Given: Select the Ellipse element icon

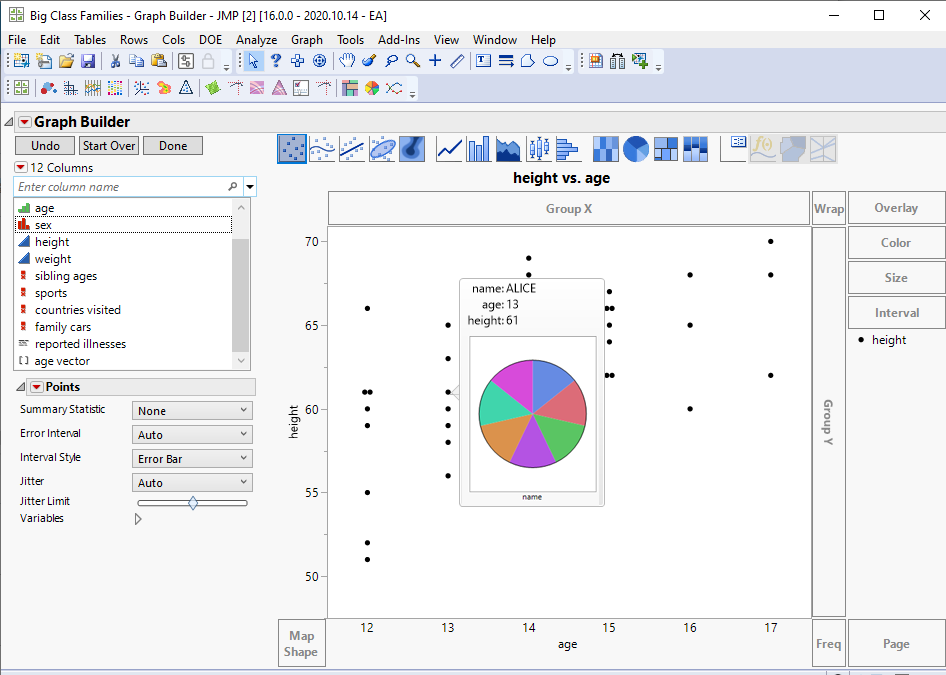Looking at the screenshot, I should pyautogui.click(x=382, y=149).
